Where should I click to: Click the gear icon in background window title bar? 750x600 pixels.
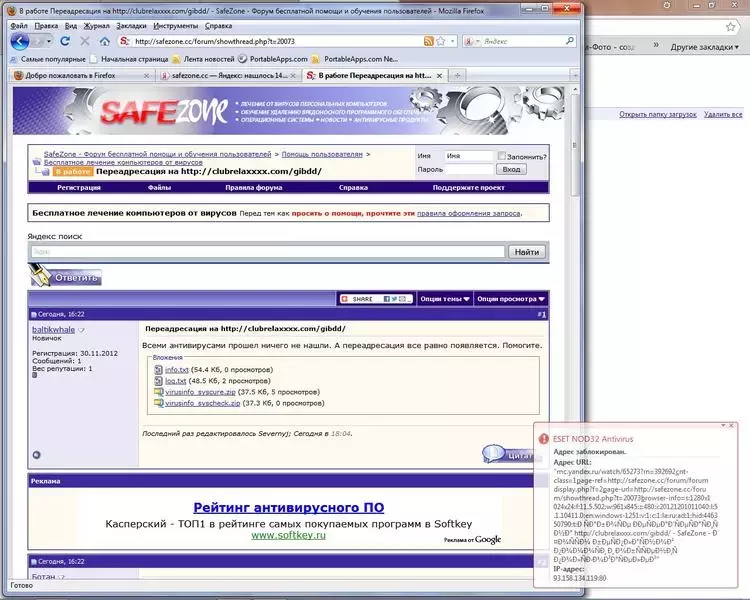pos(667,5)
